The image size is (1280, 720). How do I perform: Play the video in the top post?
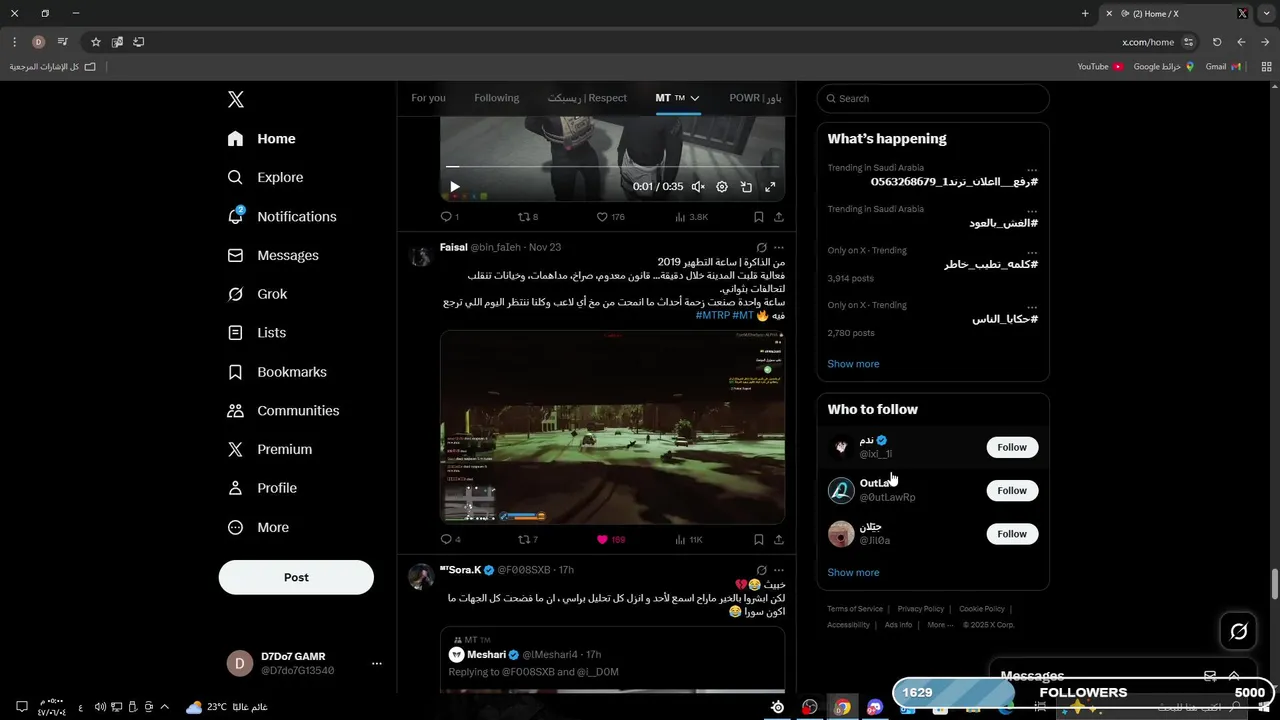[x=455, y=187]
